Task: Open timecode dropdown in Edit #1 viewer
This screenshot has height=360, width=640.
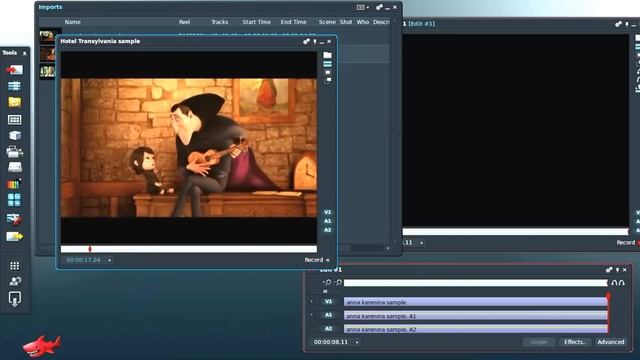Action: point(421,243)
